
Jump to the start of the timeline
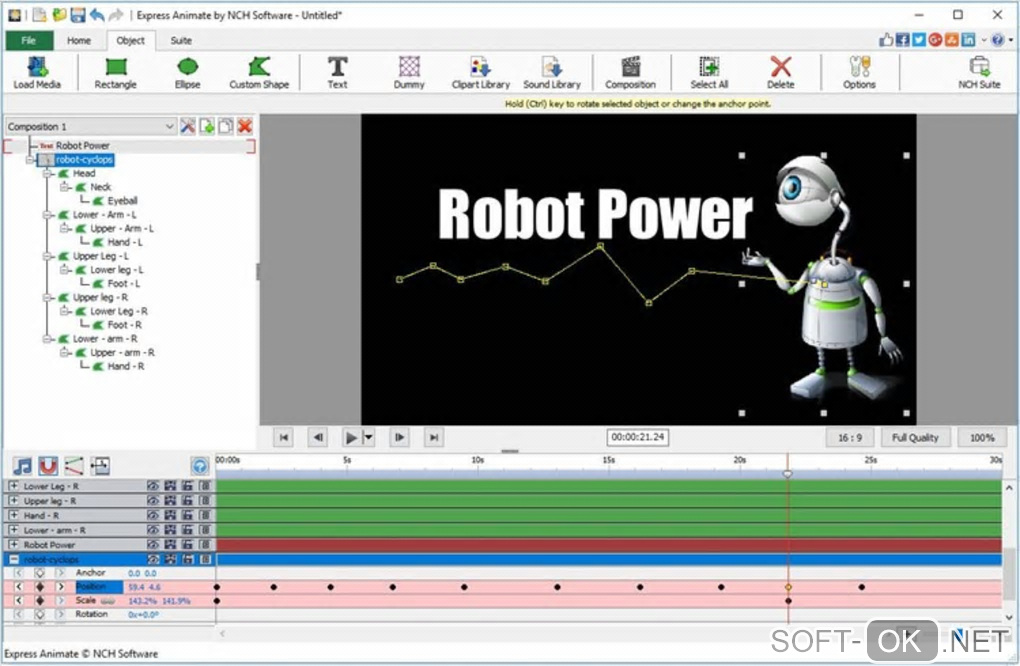283,437
